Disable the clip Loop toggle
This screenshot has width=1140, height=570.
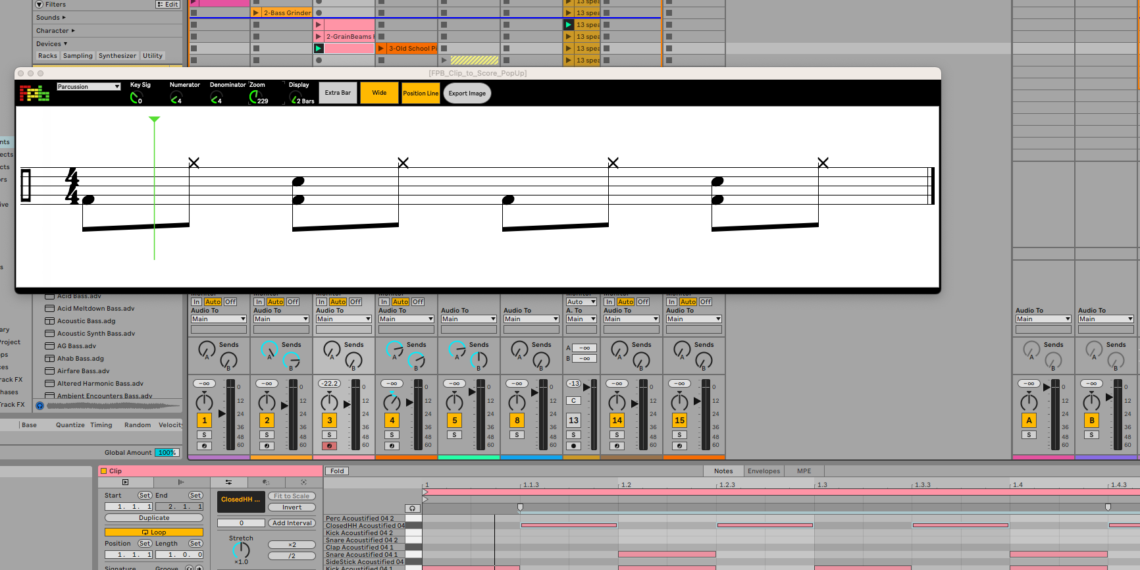[x=154, y=532]
